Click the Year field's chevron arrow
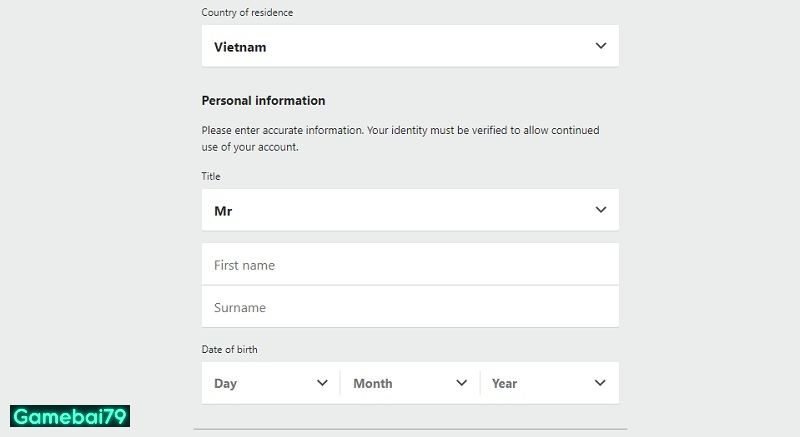 pyautogui.click(x=600, y=383)
